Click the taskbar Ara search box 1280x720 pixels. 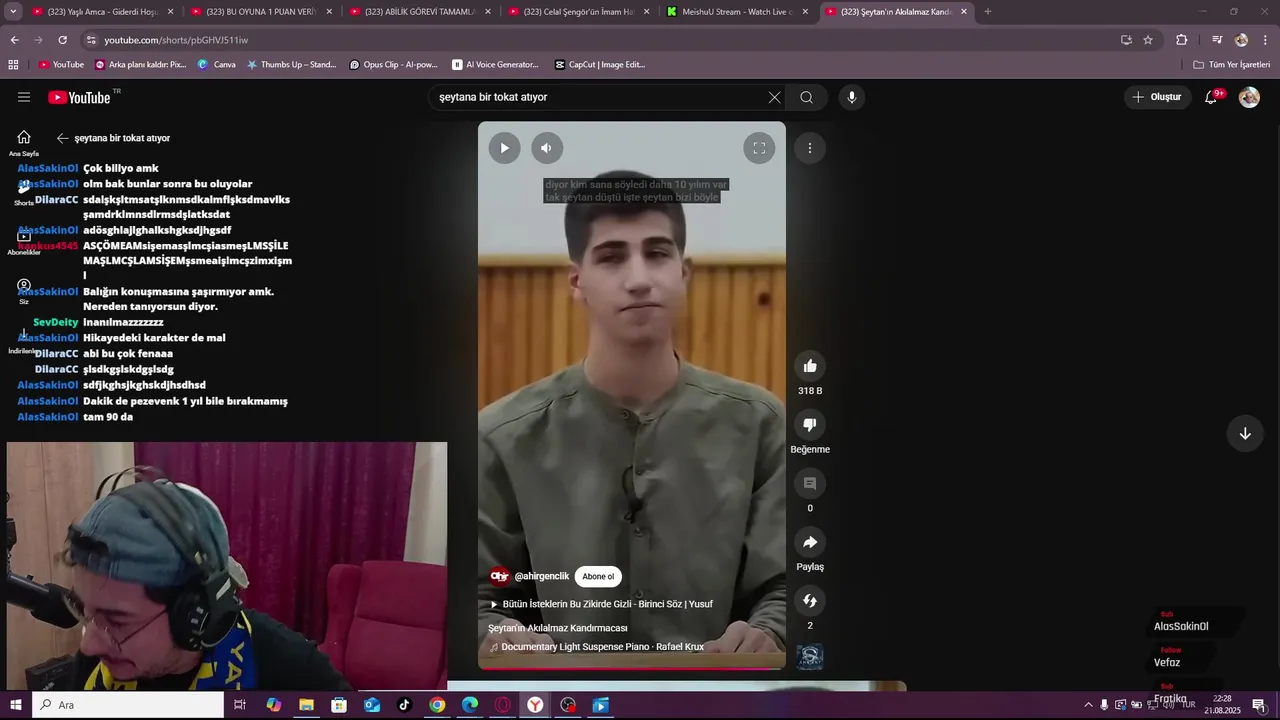[x=128, y=705]
